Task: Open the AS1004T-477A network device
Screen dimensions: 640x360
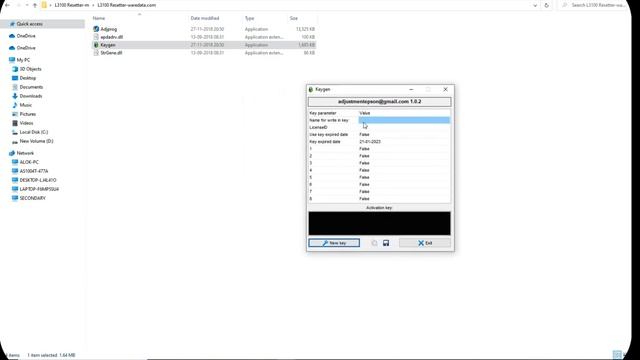Action: [x=34, y=171]
